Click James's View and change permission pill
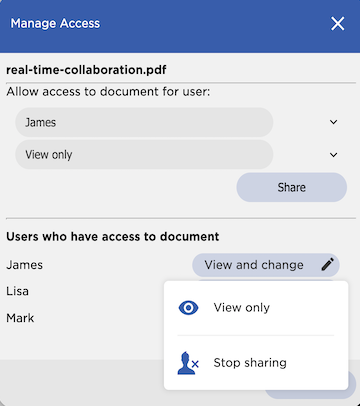 coord(266,265)
